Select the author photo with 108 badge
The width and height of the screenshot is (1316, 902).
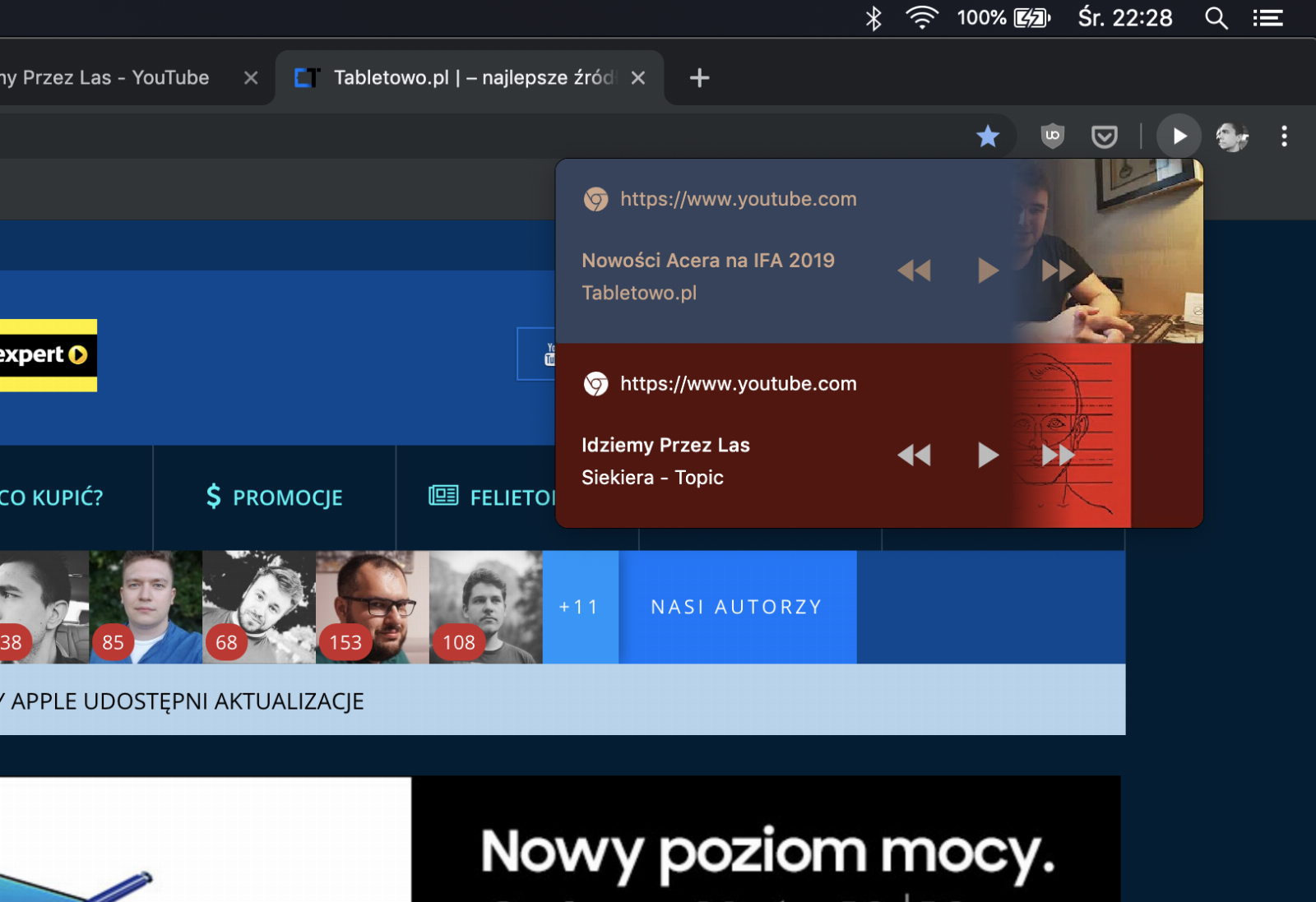pos(486,607)
